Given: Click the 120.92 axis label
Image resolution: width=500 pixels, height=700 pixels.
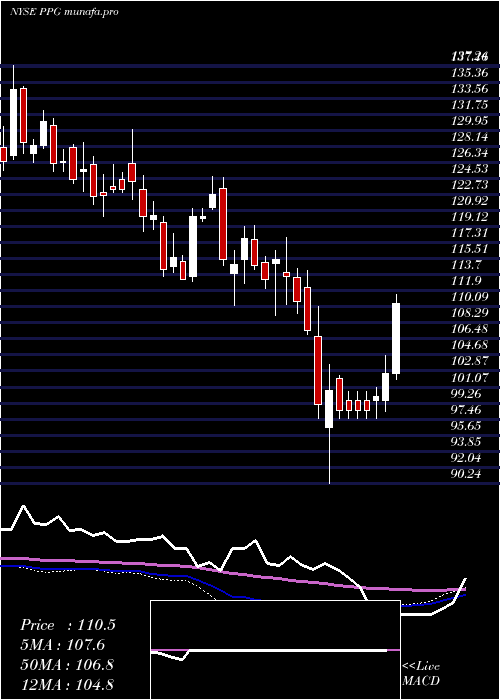Looking at the screenshot, I should click(469, 201).
